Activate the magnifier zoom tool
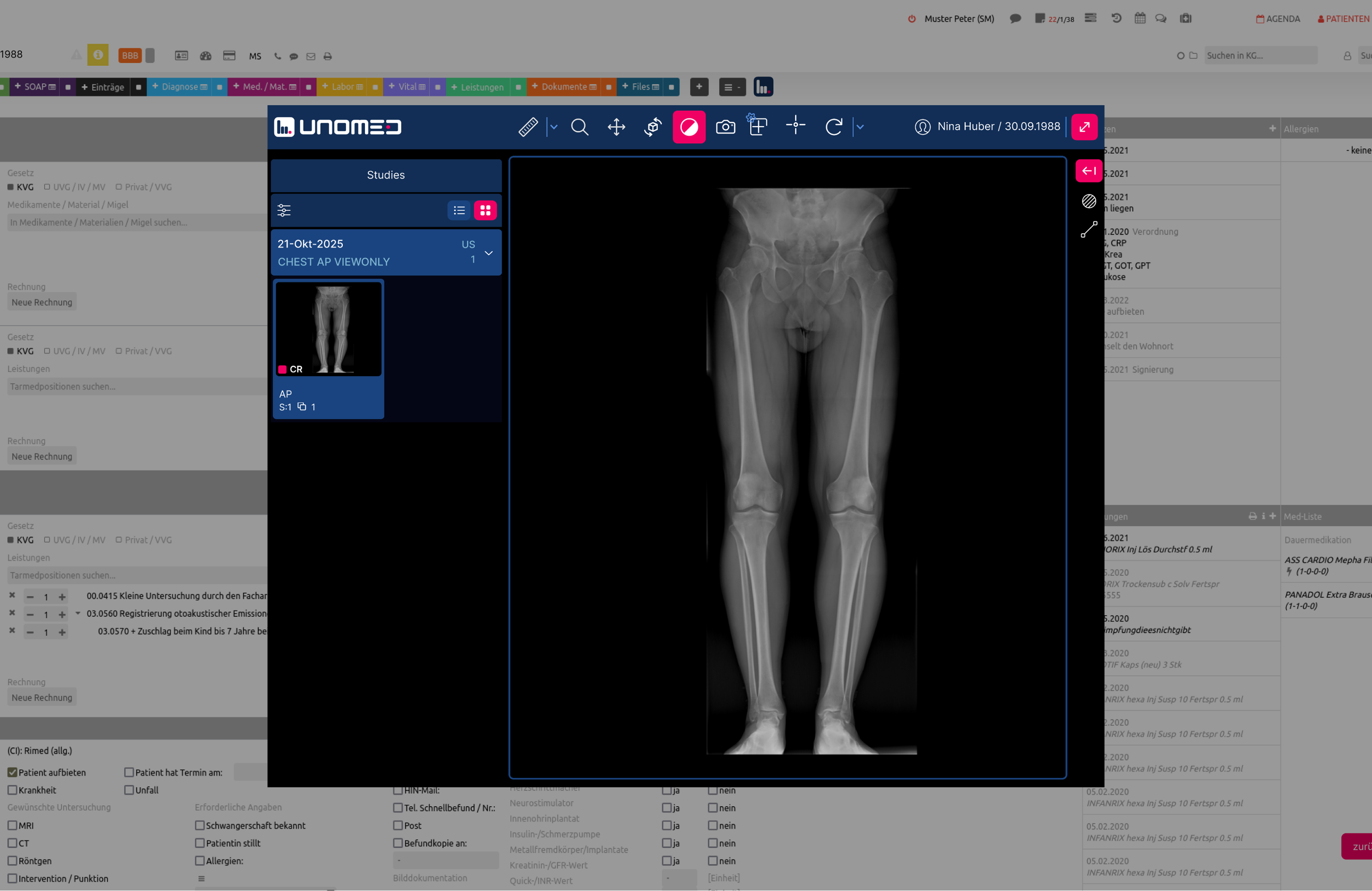 [579, 127]
